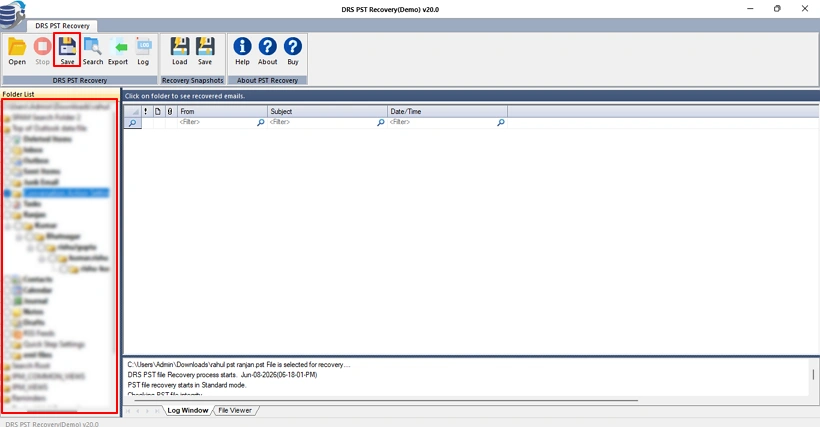Select the Sent Items folder

(x=42, y=171)
